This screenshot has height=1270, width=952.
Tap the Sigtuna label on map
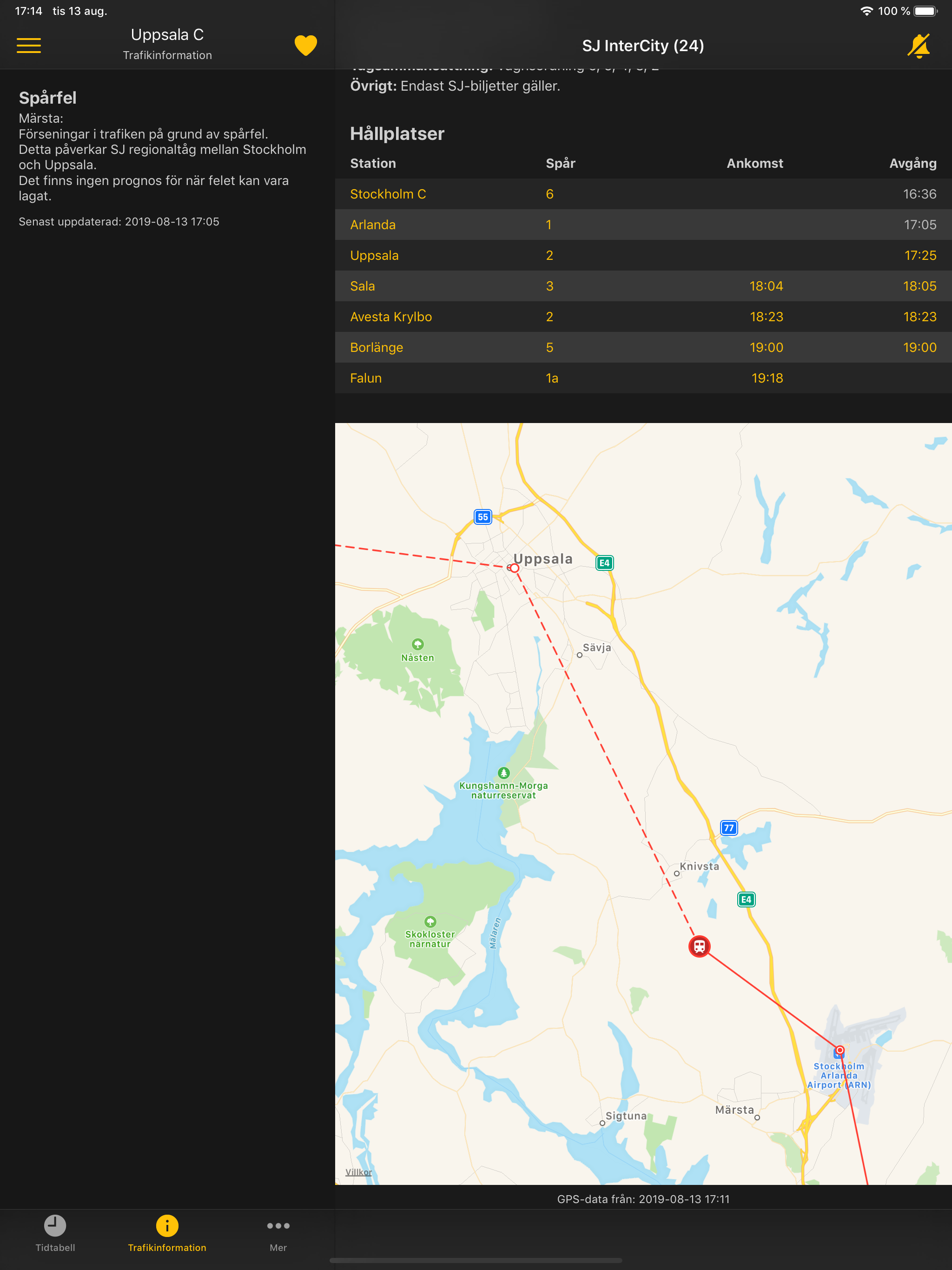pos(626,1116)
